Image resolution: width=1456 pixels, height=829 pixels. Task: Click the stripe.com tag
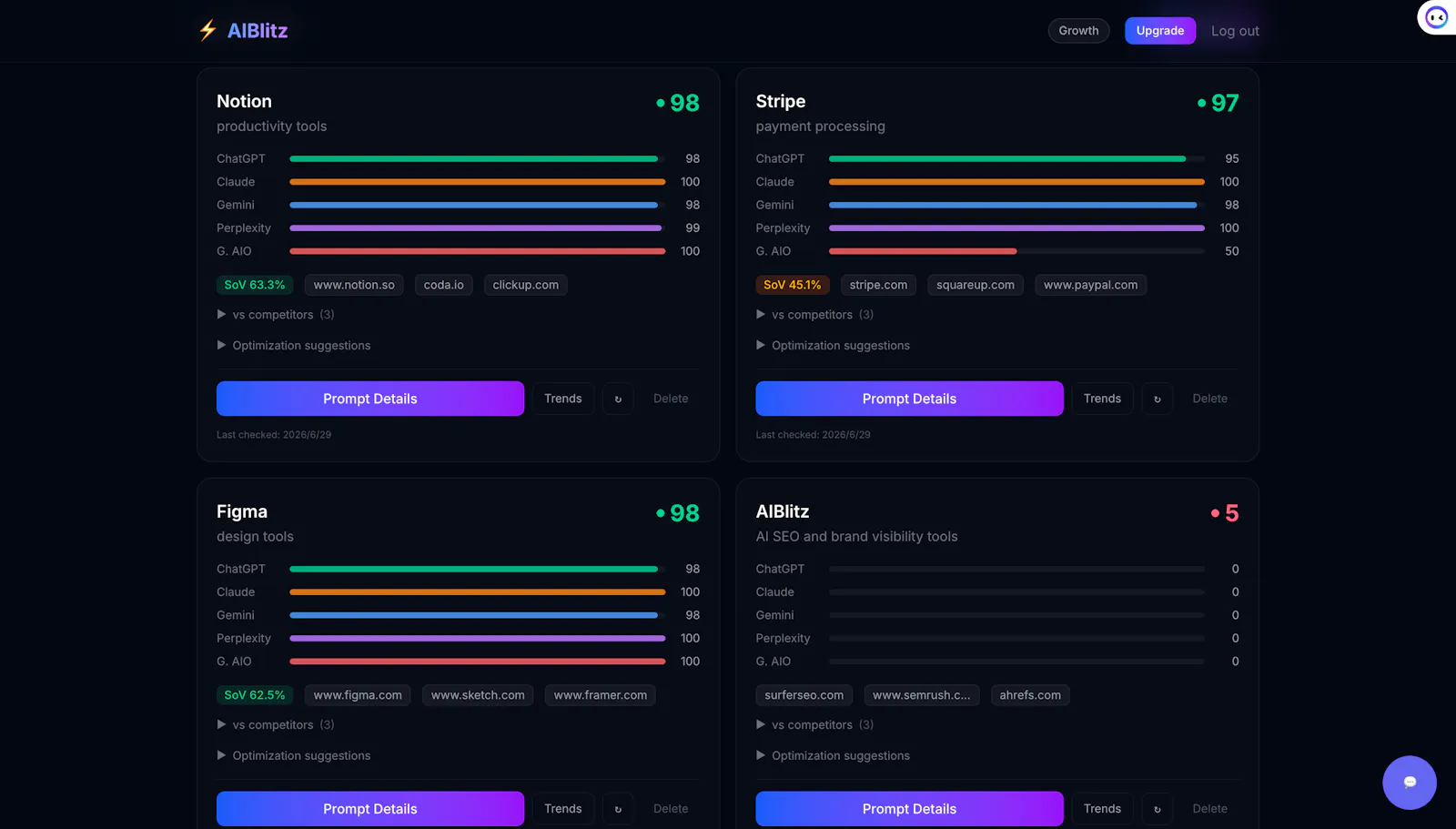[878, 285]
